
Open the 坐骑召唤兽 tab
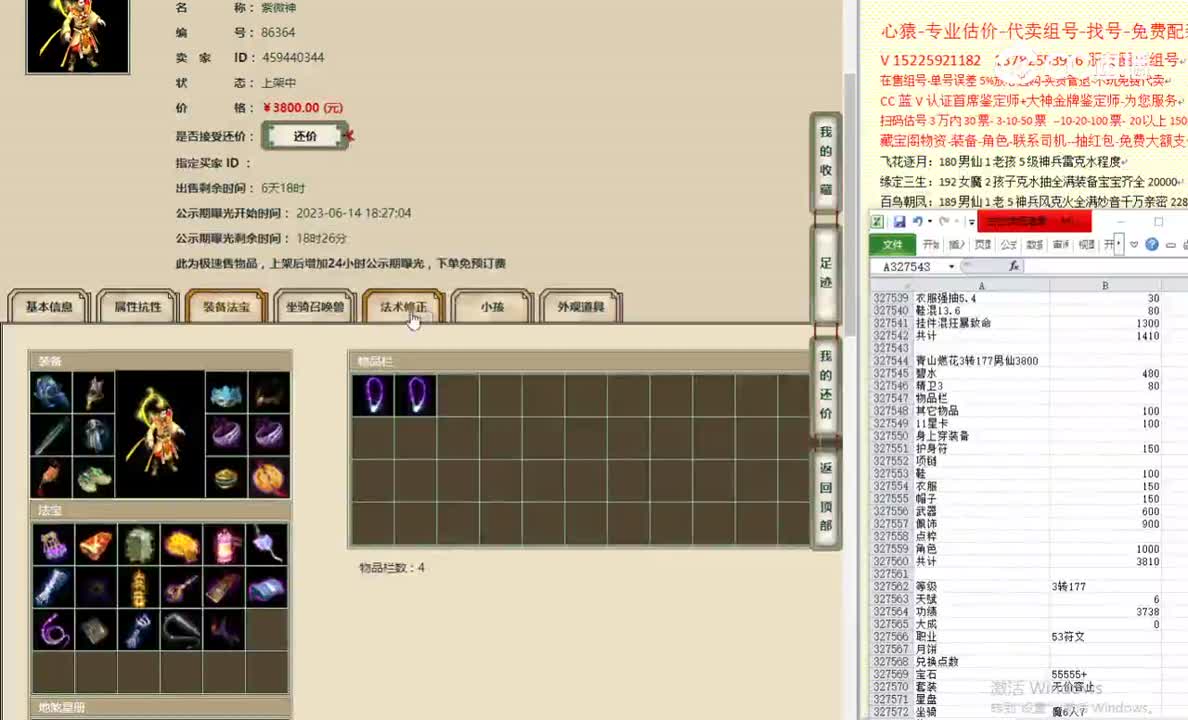point(315,306)
